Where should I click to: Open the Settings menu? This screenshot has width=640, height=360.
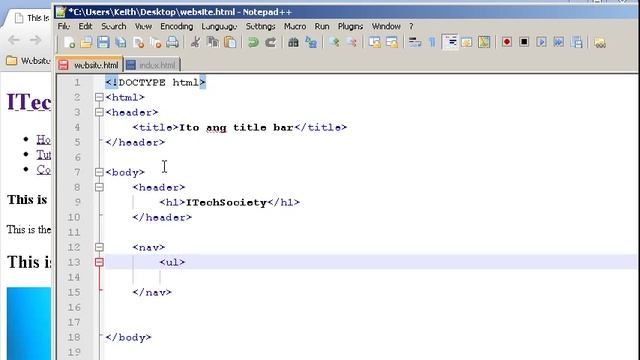tap(260, 26)
